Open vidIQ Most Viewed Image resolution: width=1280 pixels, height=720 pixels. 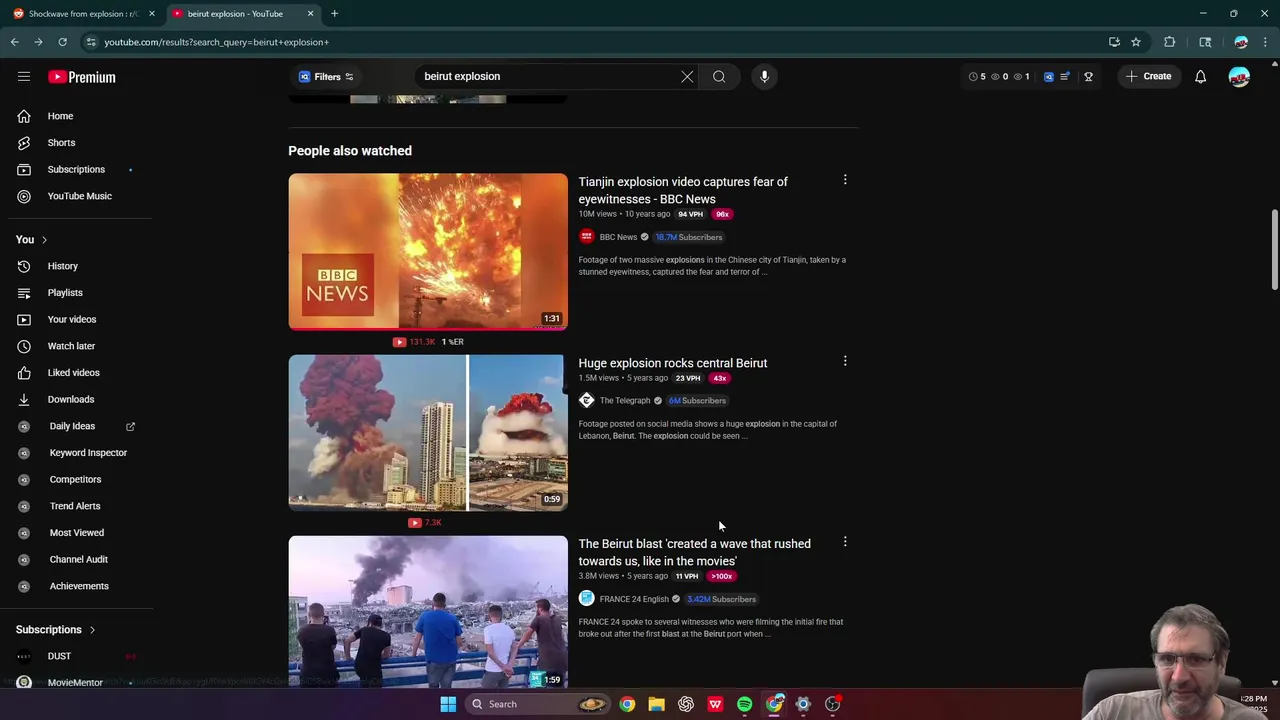coord(76,533)
